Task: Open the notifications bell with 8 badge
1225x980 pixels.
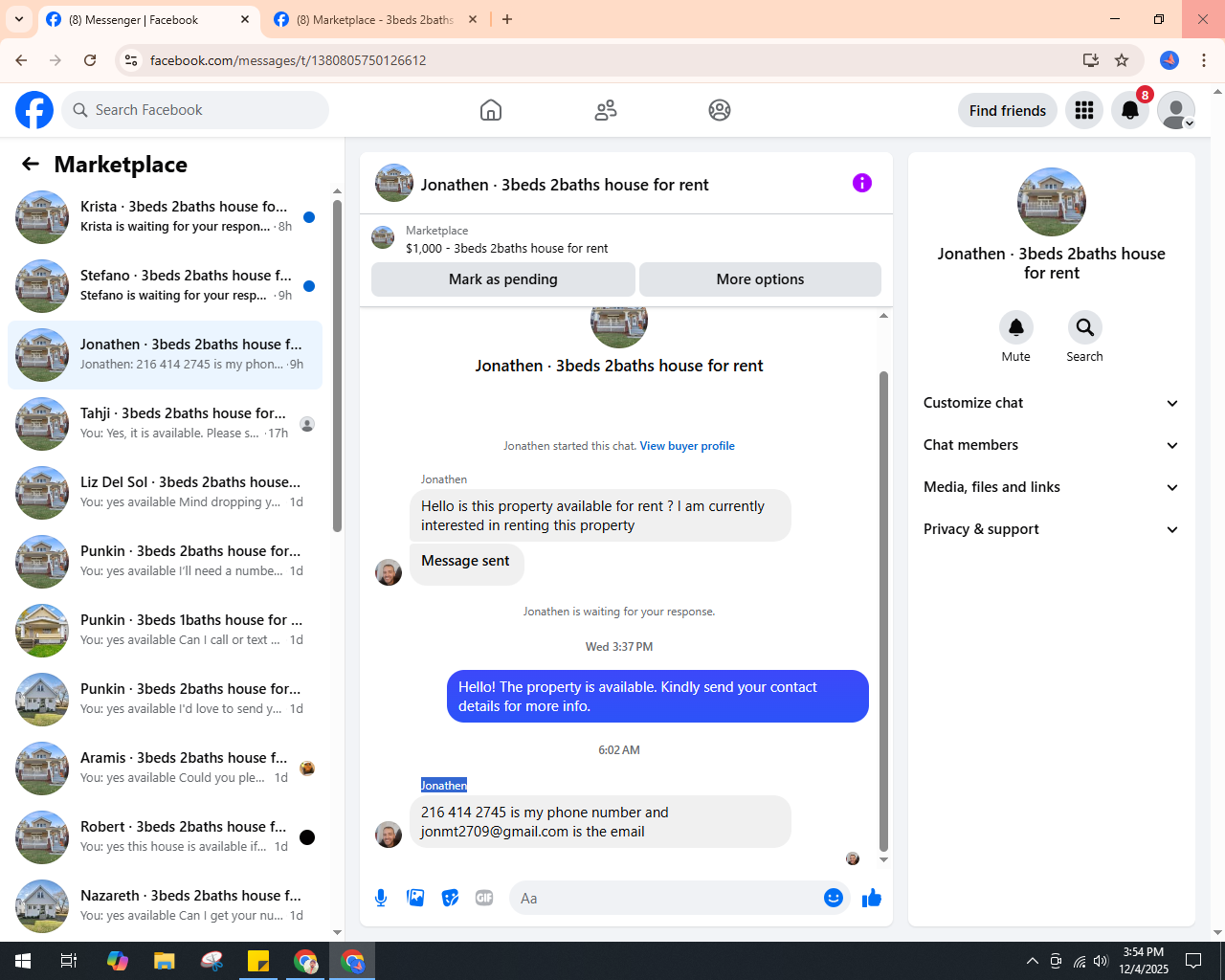Action: (1130, 110)
